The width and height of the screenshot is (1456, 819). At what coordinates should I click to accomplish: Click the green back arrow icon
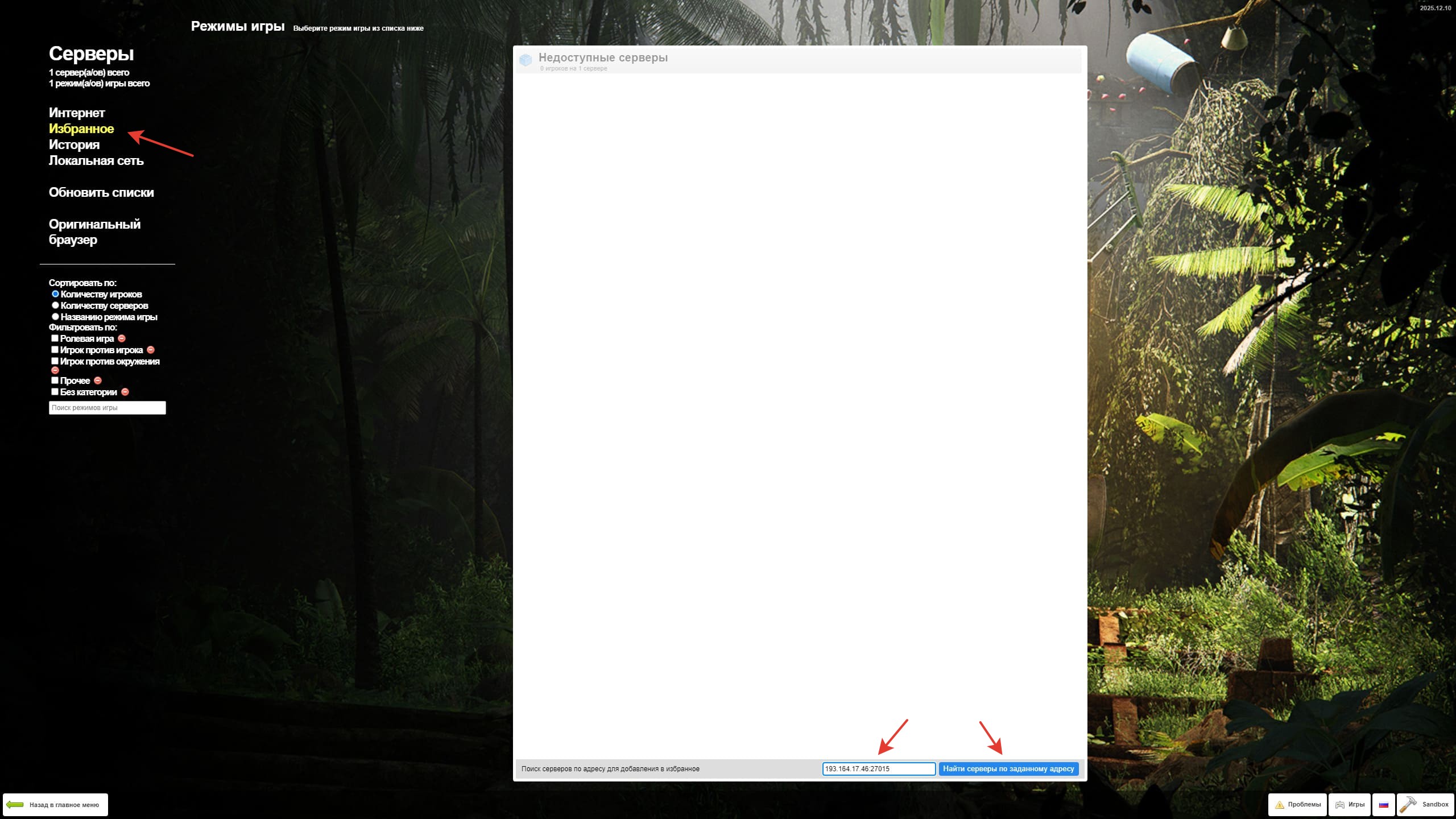pos(15,805)
